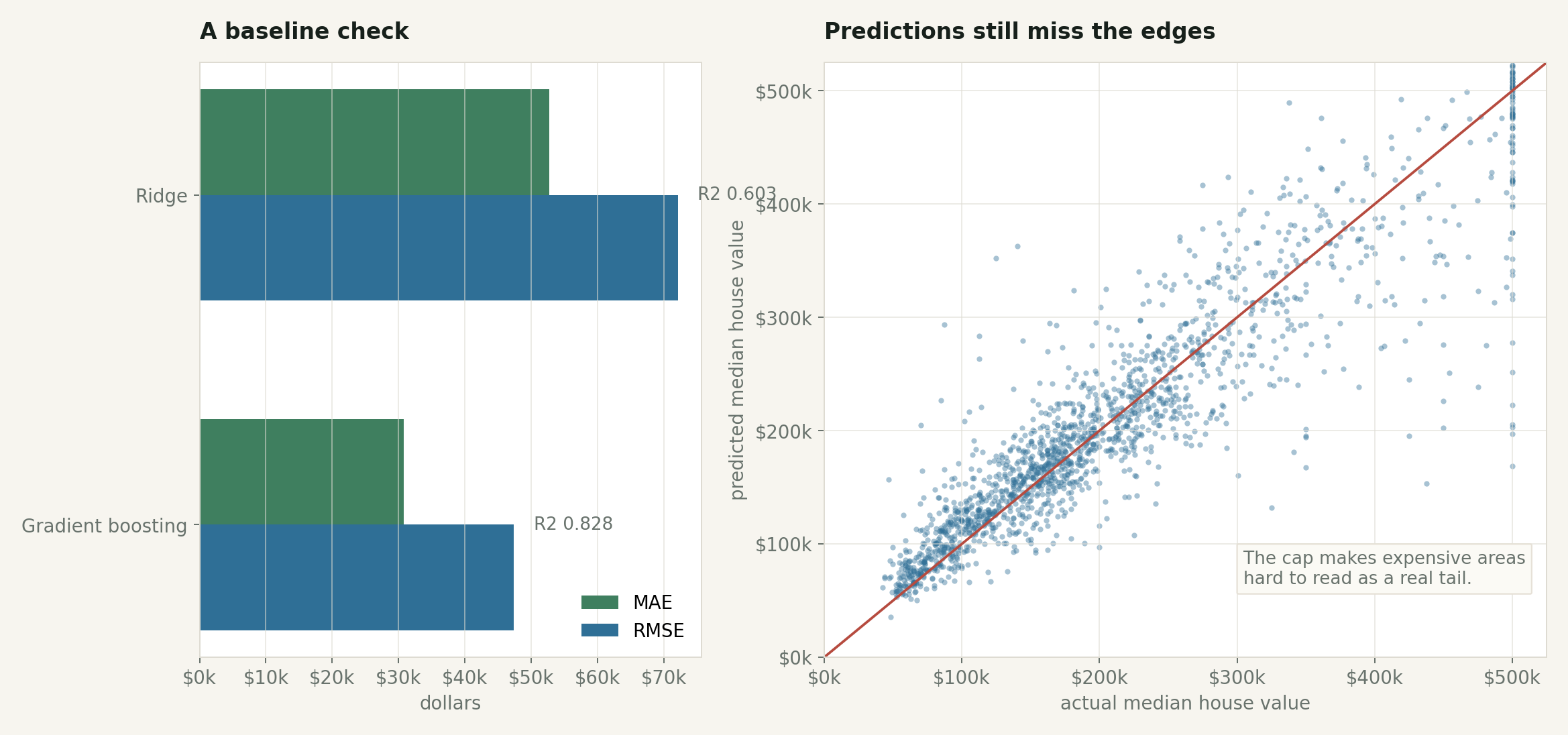Click the "$500k" tick on scatter y-axis
The image size is (1568, 735).
(x=783, y=91)
